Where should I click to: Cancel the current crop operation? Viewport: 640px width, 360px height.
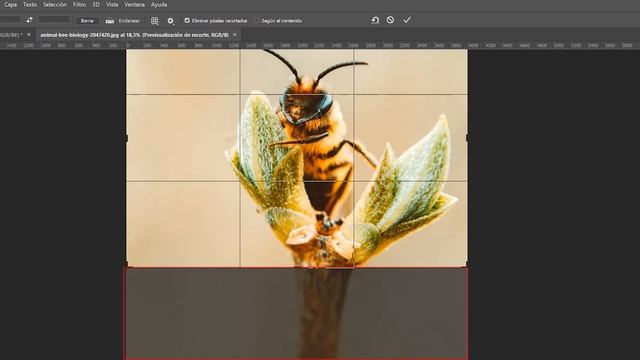(x=390, y=20)
